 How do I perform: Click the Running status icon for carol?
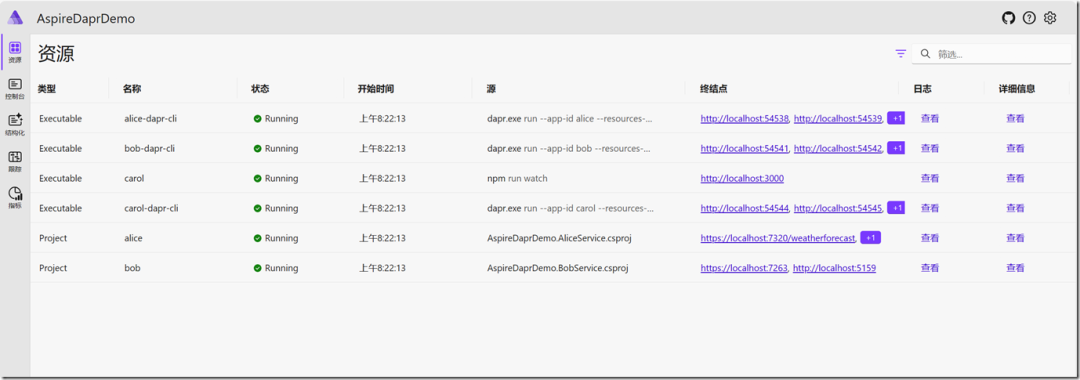point(258,178)
